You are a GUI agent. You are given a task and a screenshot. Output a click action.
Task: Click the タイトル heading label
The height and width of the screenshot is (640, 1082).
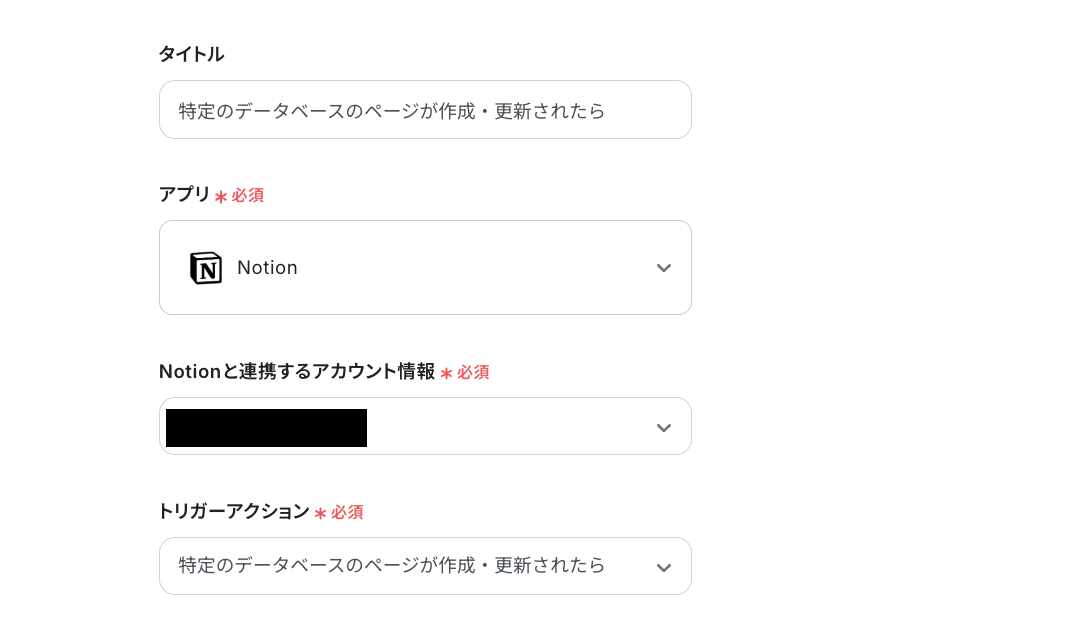pos(190,55)
